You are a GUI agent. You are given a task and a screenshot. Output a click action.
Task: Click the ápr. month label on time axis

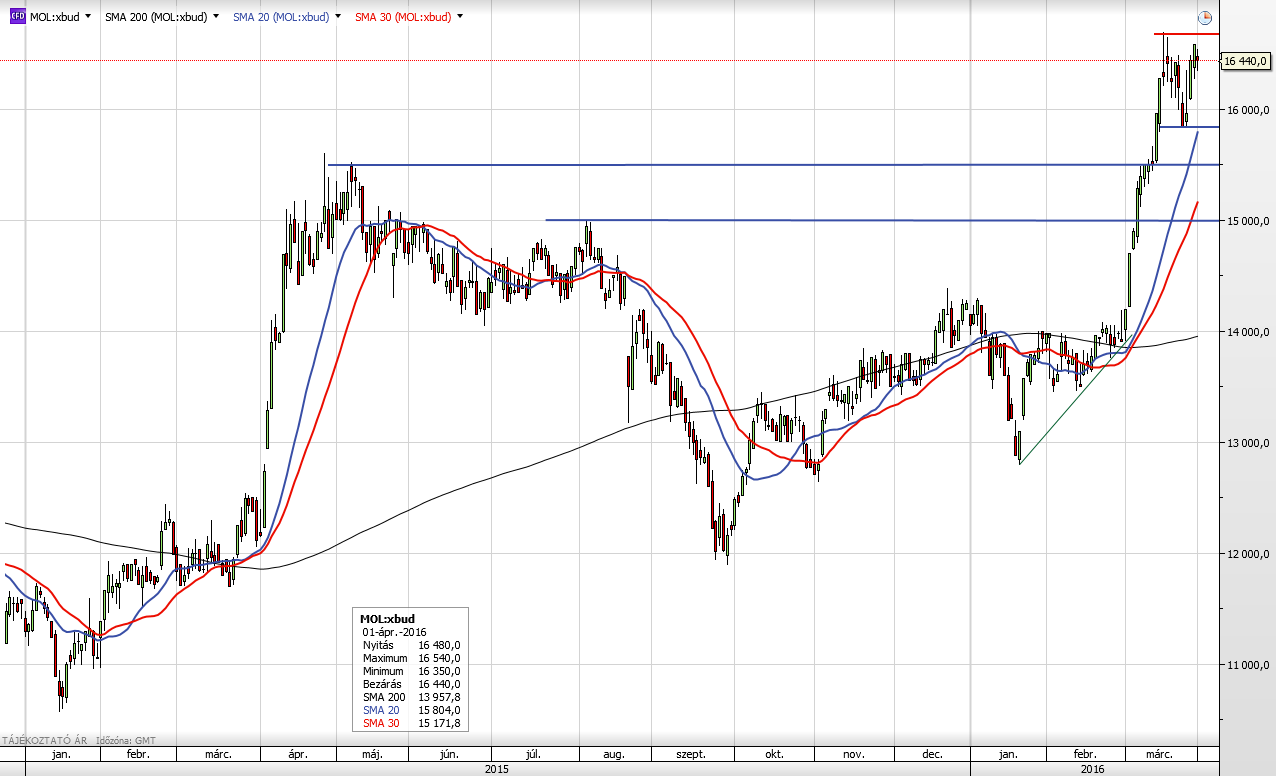coord(297,755)
